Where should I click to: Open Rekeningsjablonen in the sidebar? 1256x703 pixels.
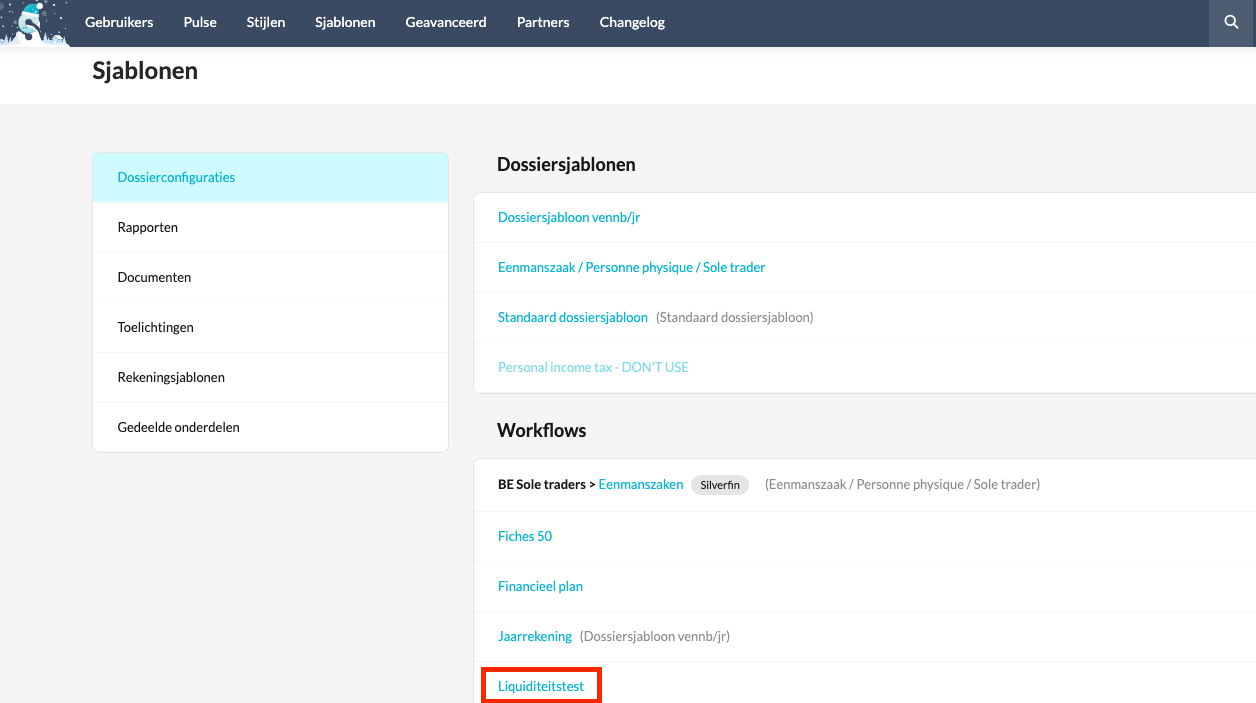[270, 377]
